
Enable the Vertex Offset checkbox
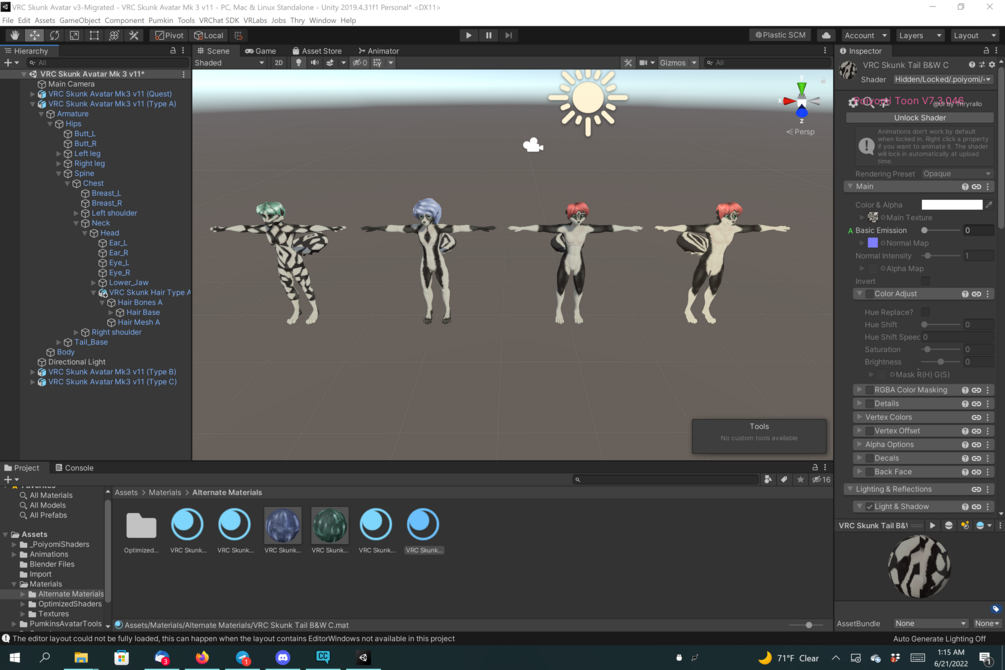(x=869, y=431)
